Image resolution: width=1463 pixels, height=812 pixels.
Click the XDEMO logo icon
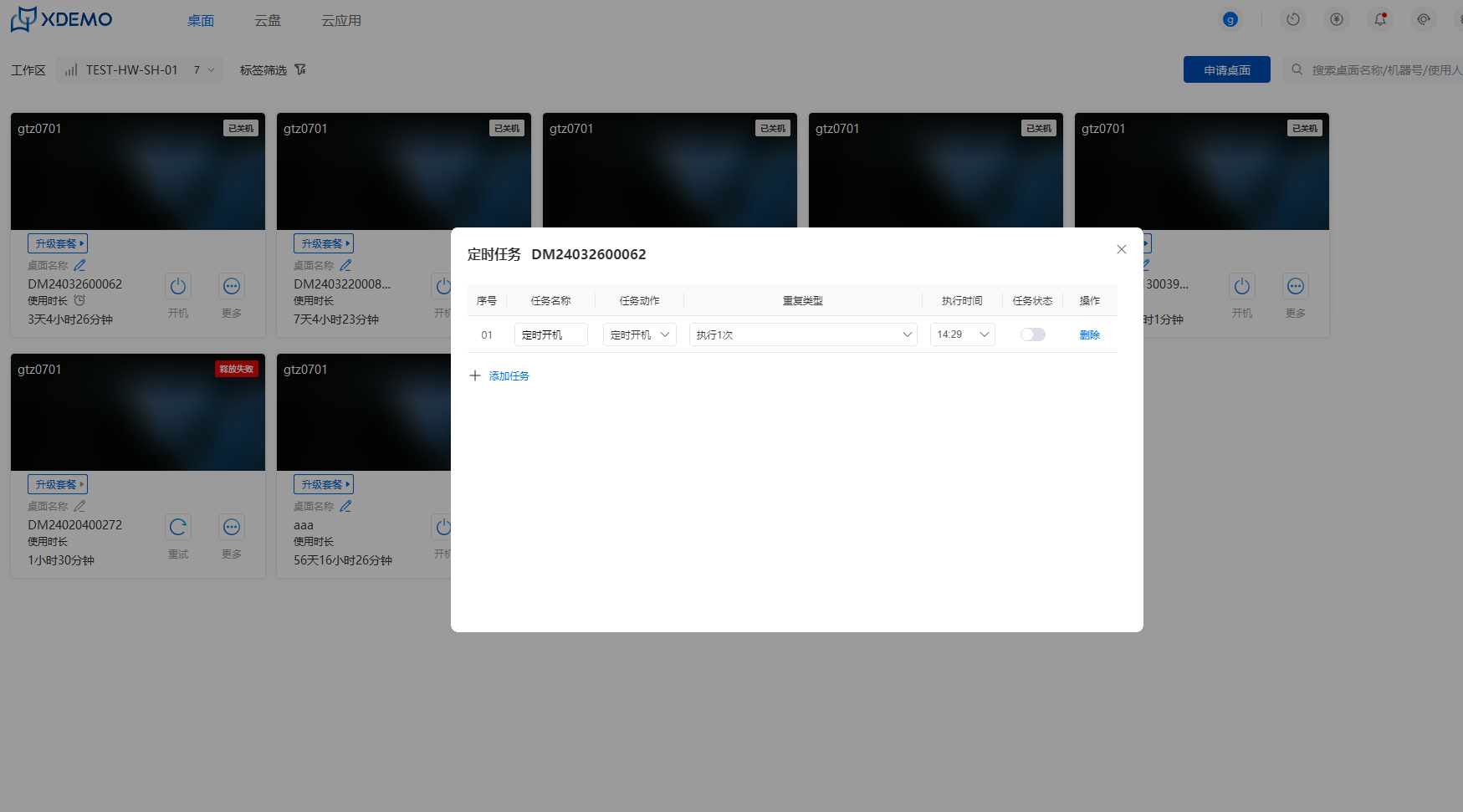[23, 19]
